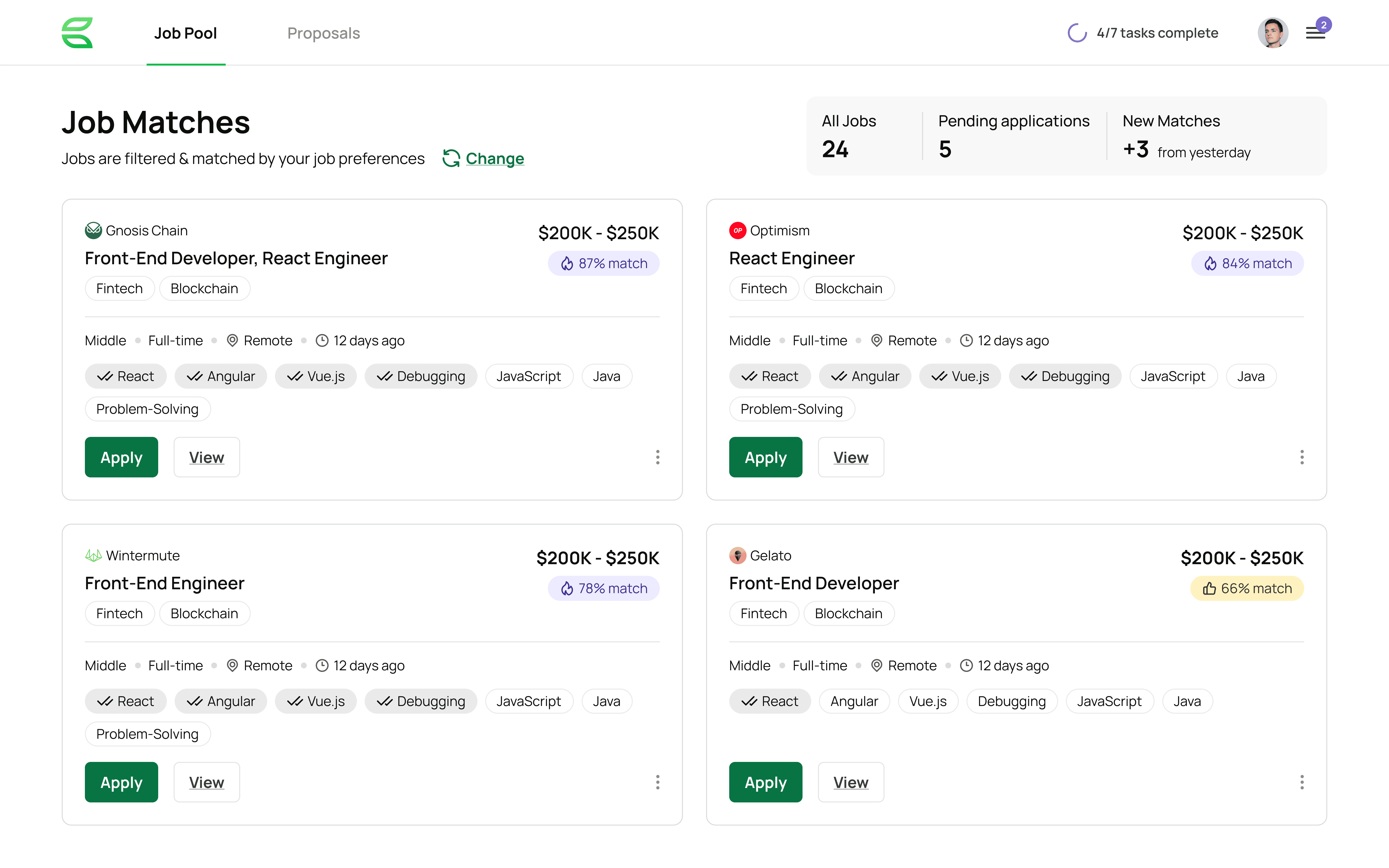Click the green leaf app logo
This screenshot has height=868, width=1389.
(x=77, y=33)
